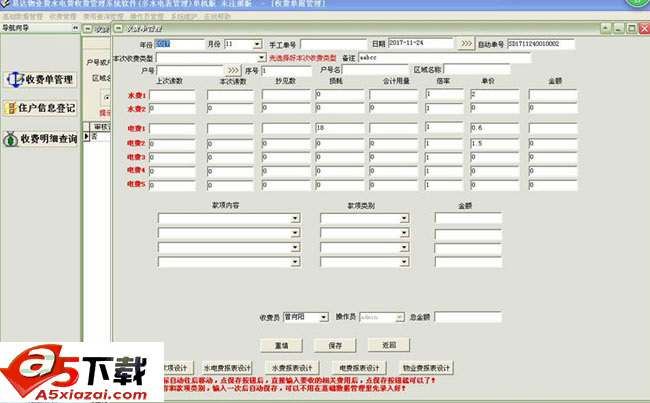The height and width of the screenshot is (403, 650).
Task: Open the 本次收费类型 dropdown
Action: [x=261, y=58]
